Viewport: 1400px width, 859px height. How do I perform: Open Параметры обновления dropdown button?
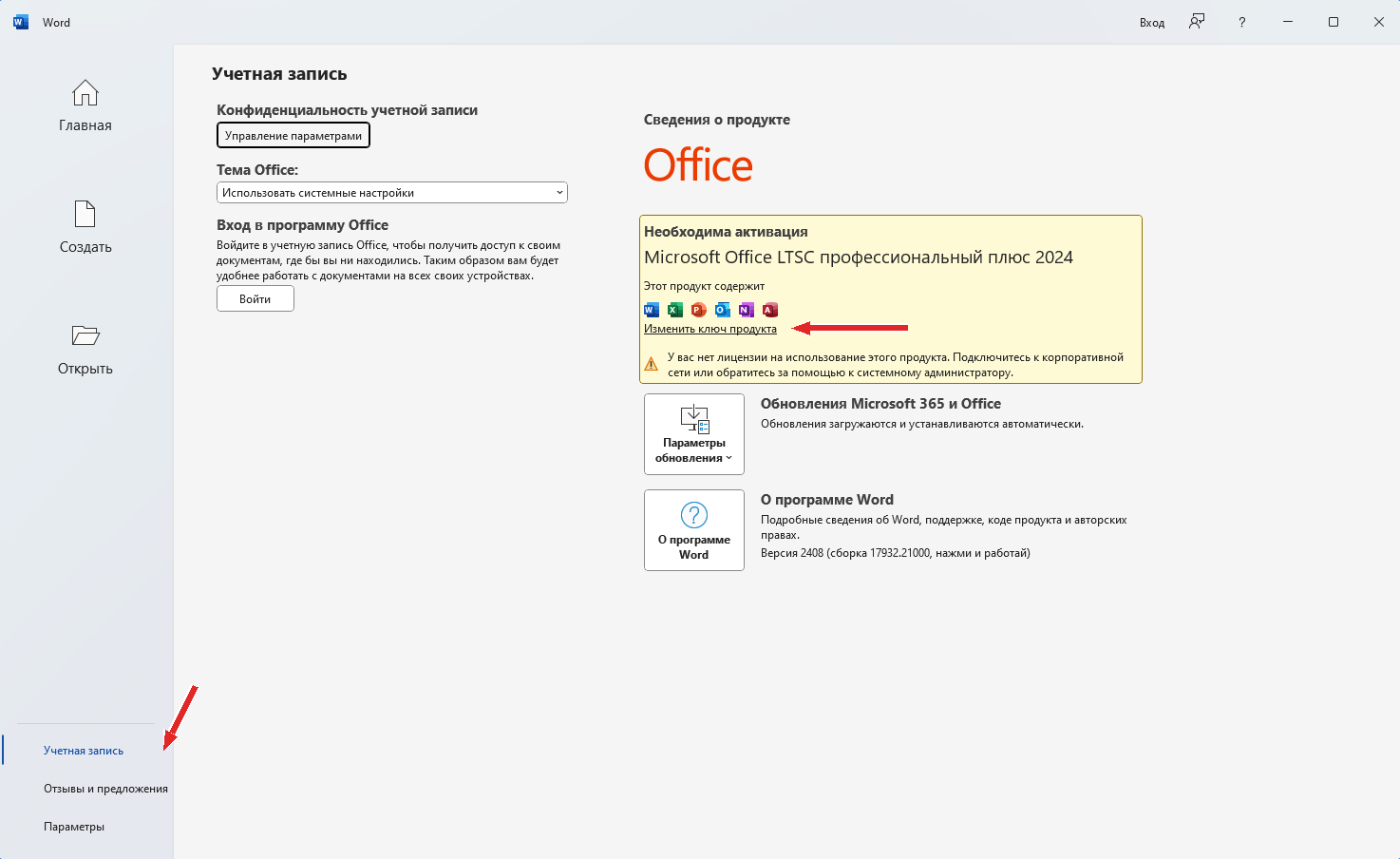pos(694,434)
